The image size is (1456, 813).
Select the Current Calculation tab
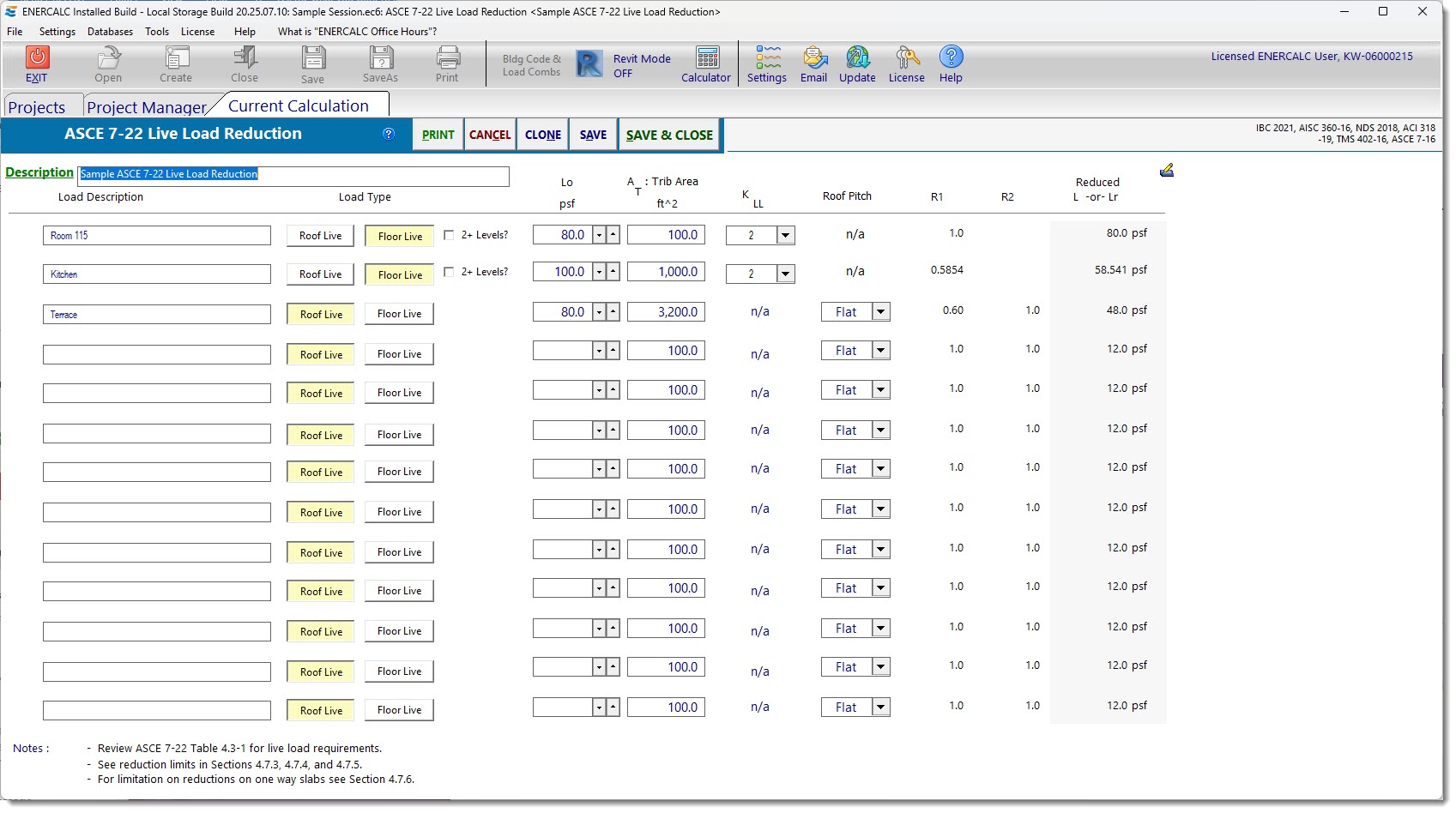point(299,105)
